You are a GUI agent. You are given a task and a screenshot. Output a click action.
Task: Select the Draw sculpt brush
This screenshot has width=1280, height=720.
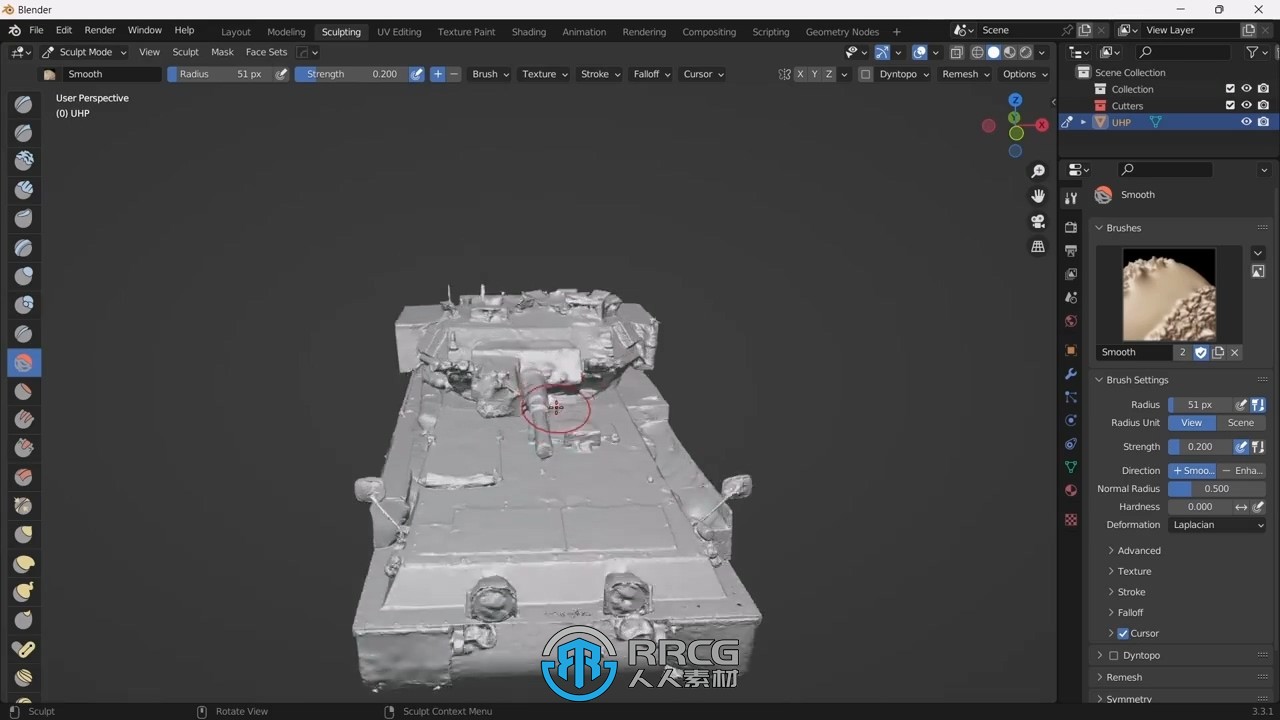pos(24,104)
